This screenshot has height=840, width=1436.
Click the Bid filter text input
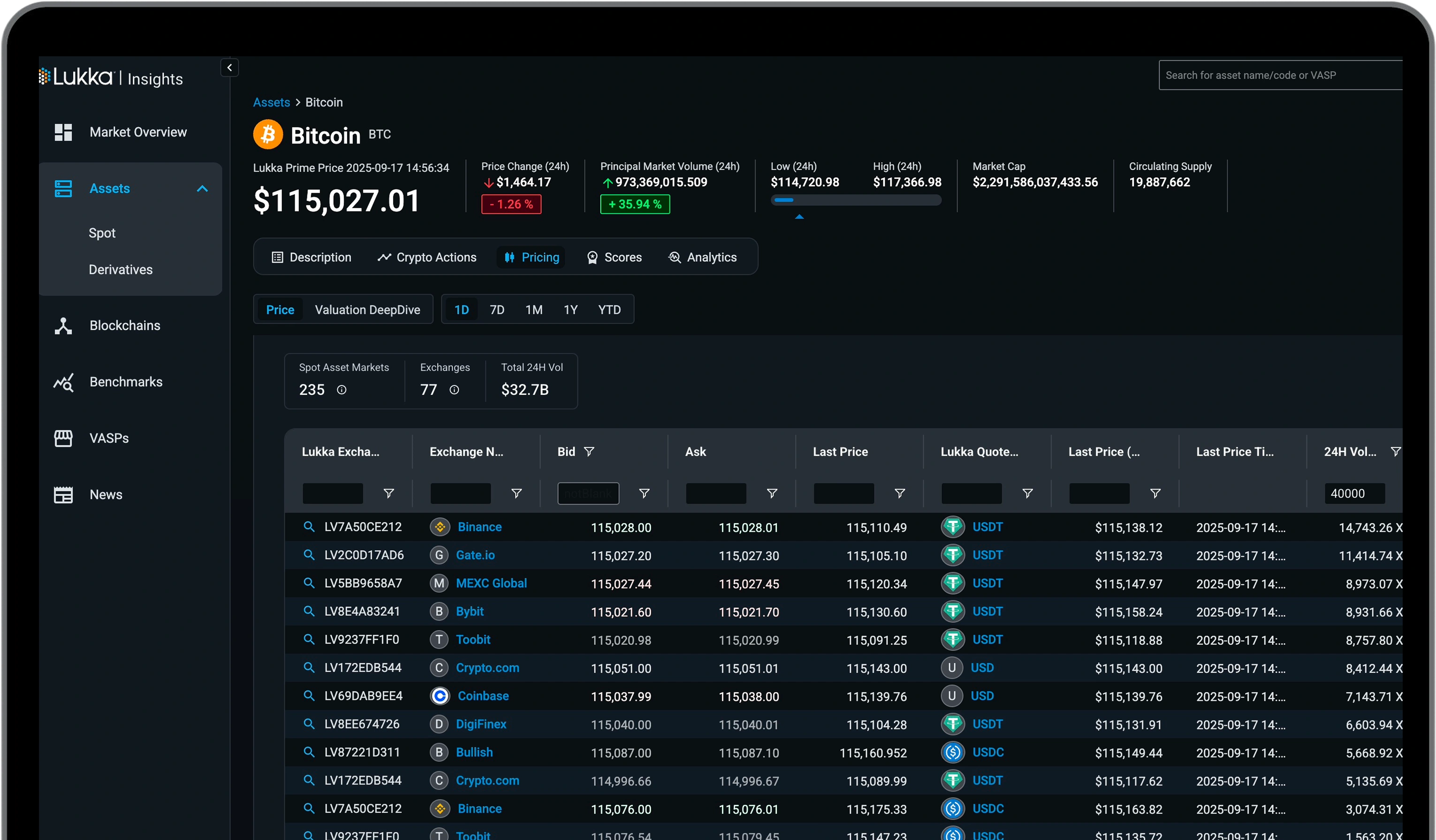point(588,493)
